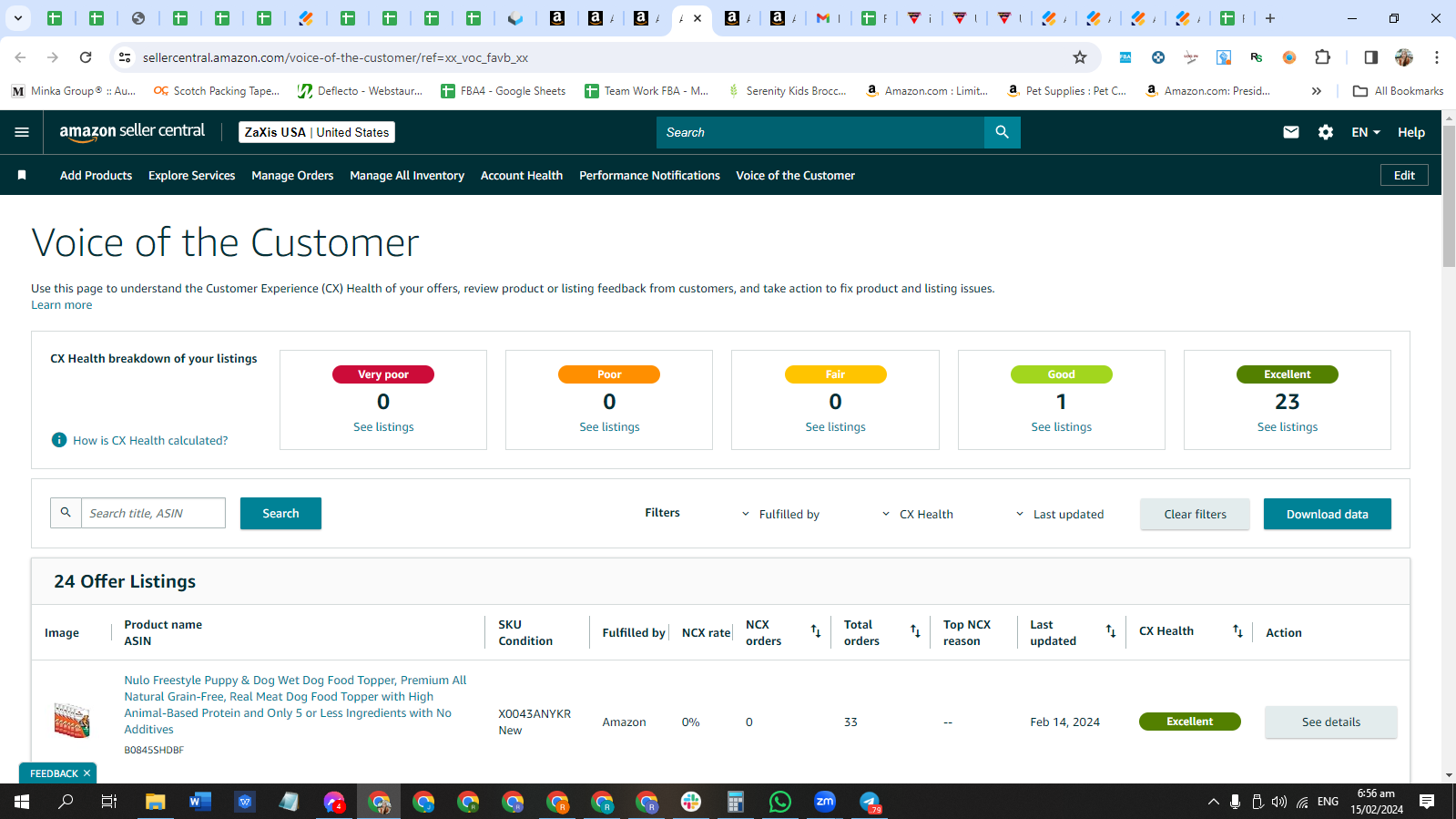
Task: Open Performance Notifications
Action: tap(649, 175)
